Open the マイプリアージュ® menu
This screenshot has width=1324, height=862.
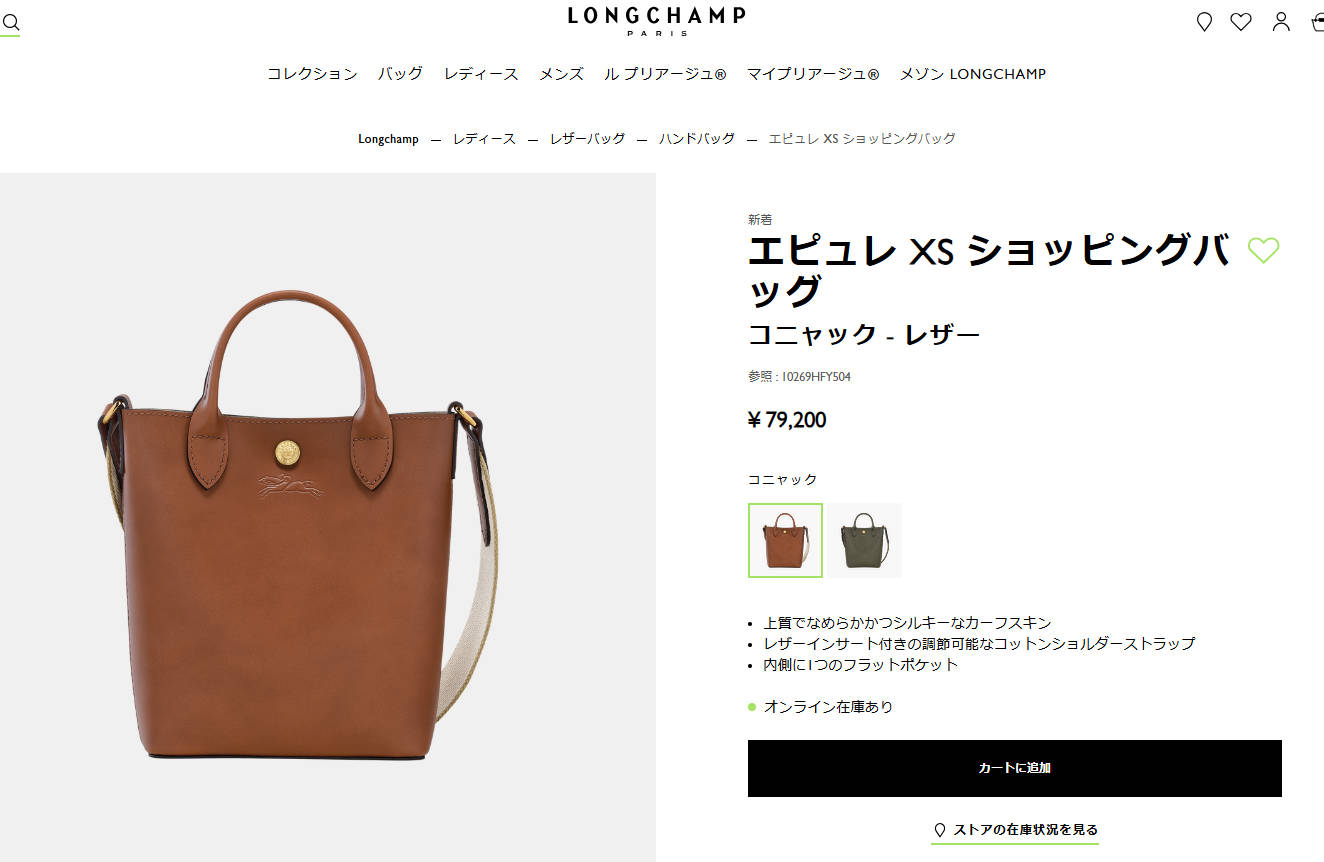point(813,74)
